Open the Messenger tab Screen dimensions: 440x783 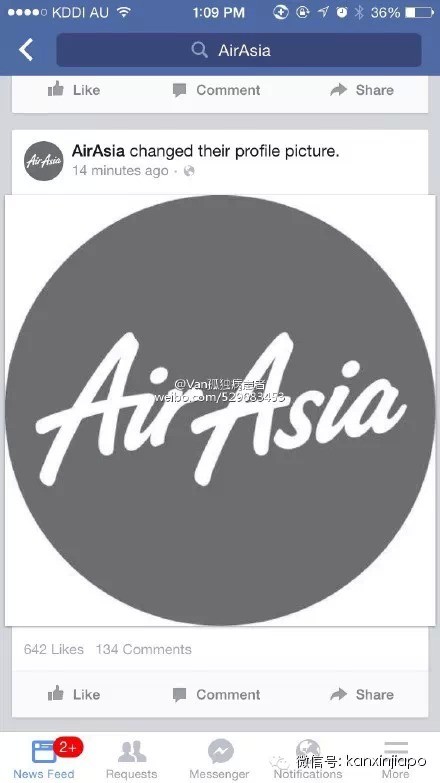point(220,758)
